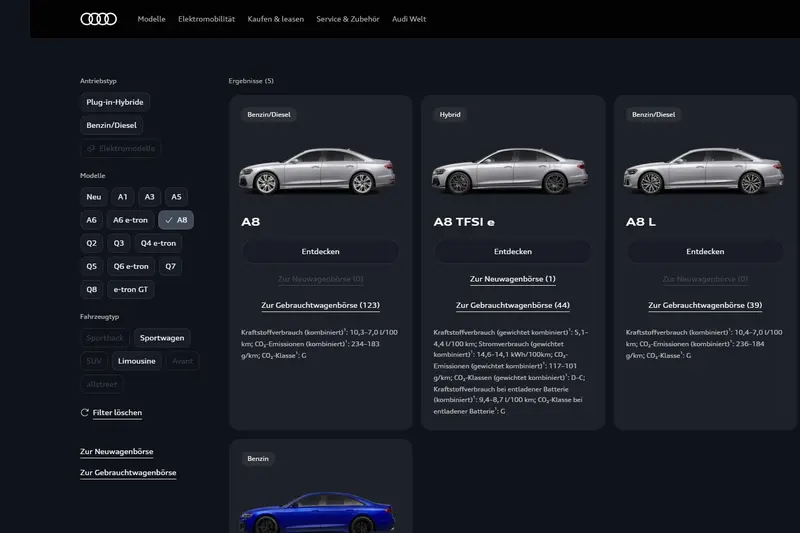This screenshot has height=533, width=800.
Task: Open the sidebar Zur Gebrauchtwagenbörse link
Action: (128, 472)
